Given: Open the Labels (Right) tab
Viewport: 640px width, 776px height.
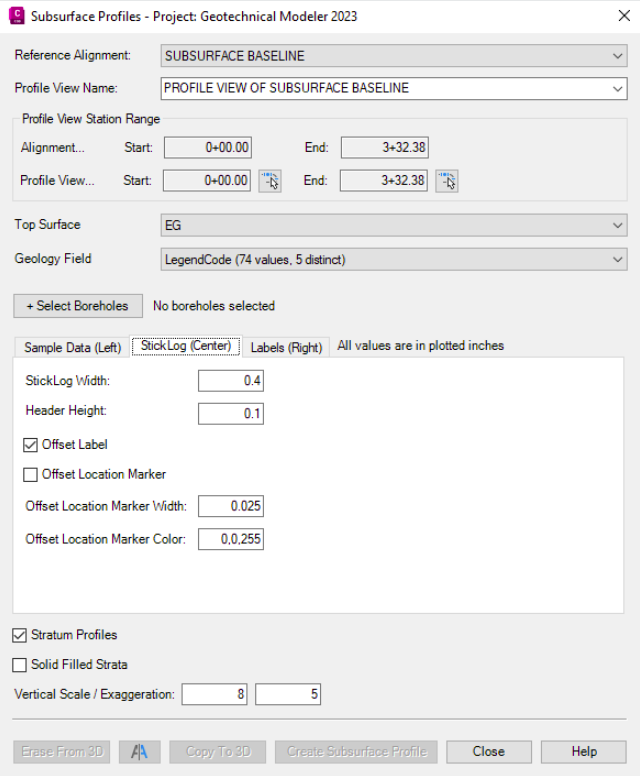Looking at the screenshot, I should (286, 347).
